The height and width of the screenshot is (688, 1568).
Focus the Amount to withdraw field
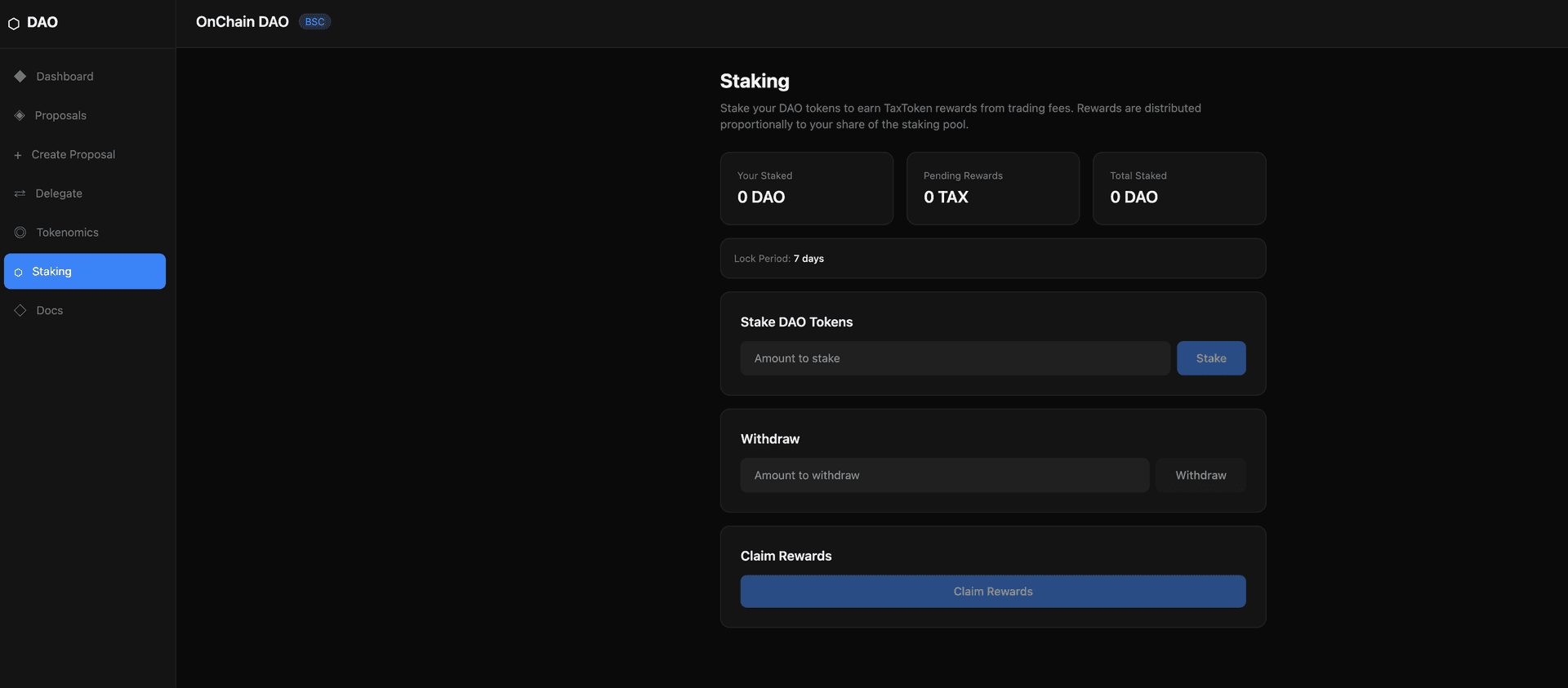944,475
